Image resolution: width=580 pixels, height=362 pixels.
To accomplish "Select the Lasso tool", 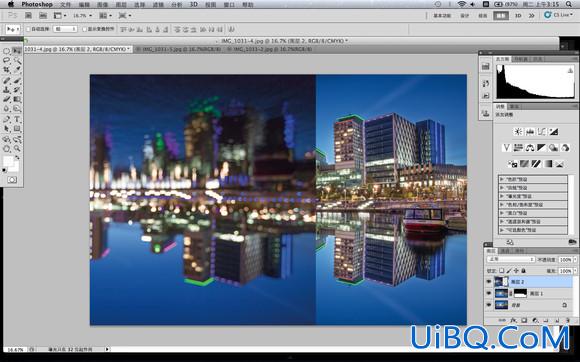I will [x=7, y=60].
